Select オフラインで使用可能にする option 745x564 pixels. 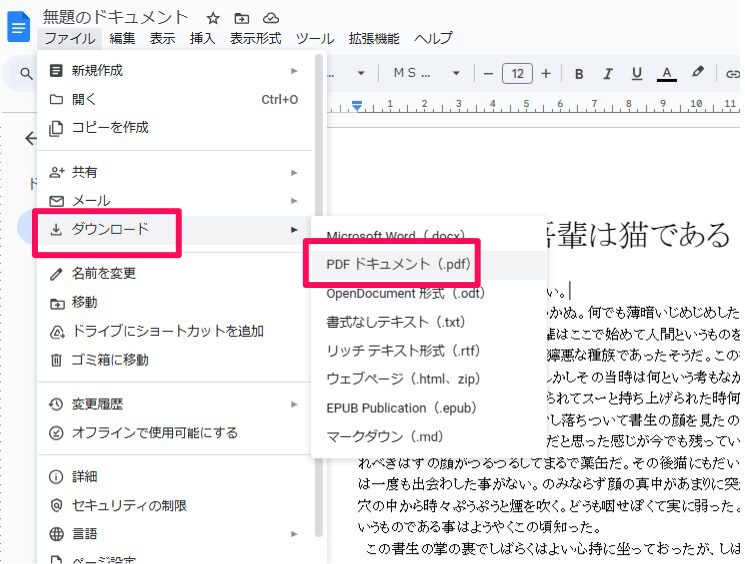(x=155, y=433)
